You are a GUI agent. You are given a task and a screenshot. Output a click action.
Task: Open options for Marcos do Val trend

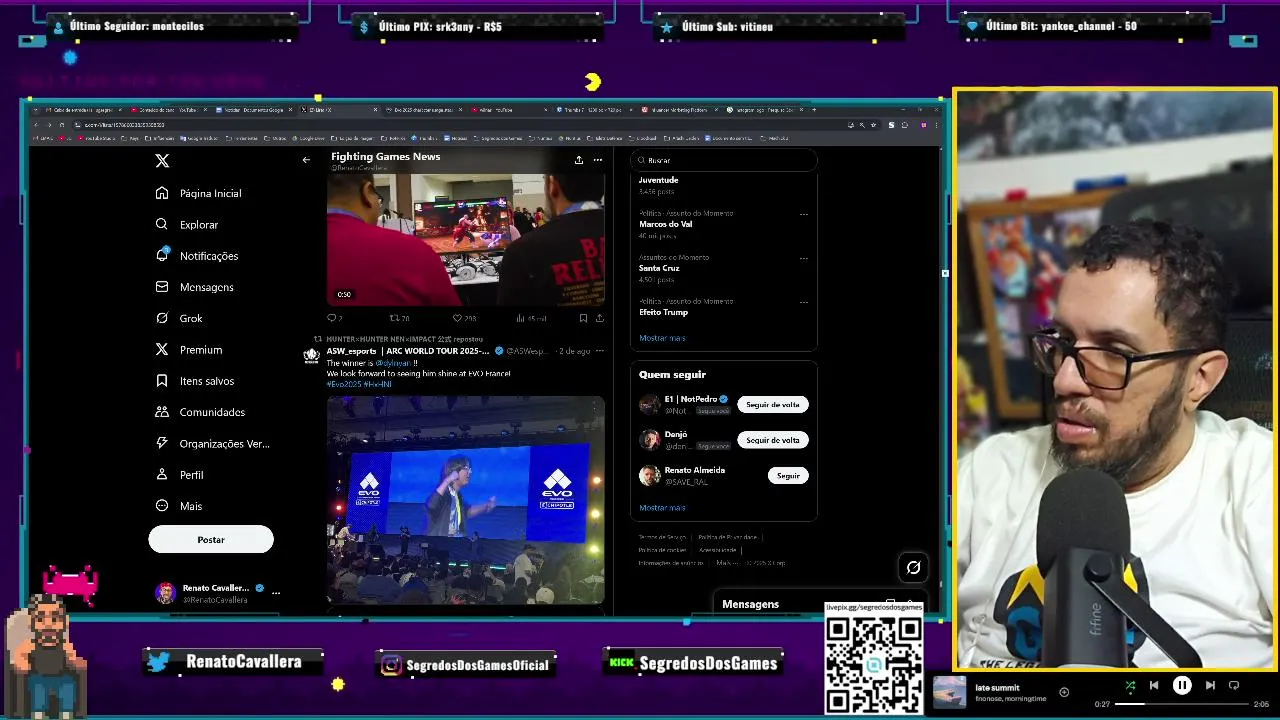coord(803,214)
